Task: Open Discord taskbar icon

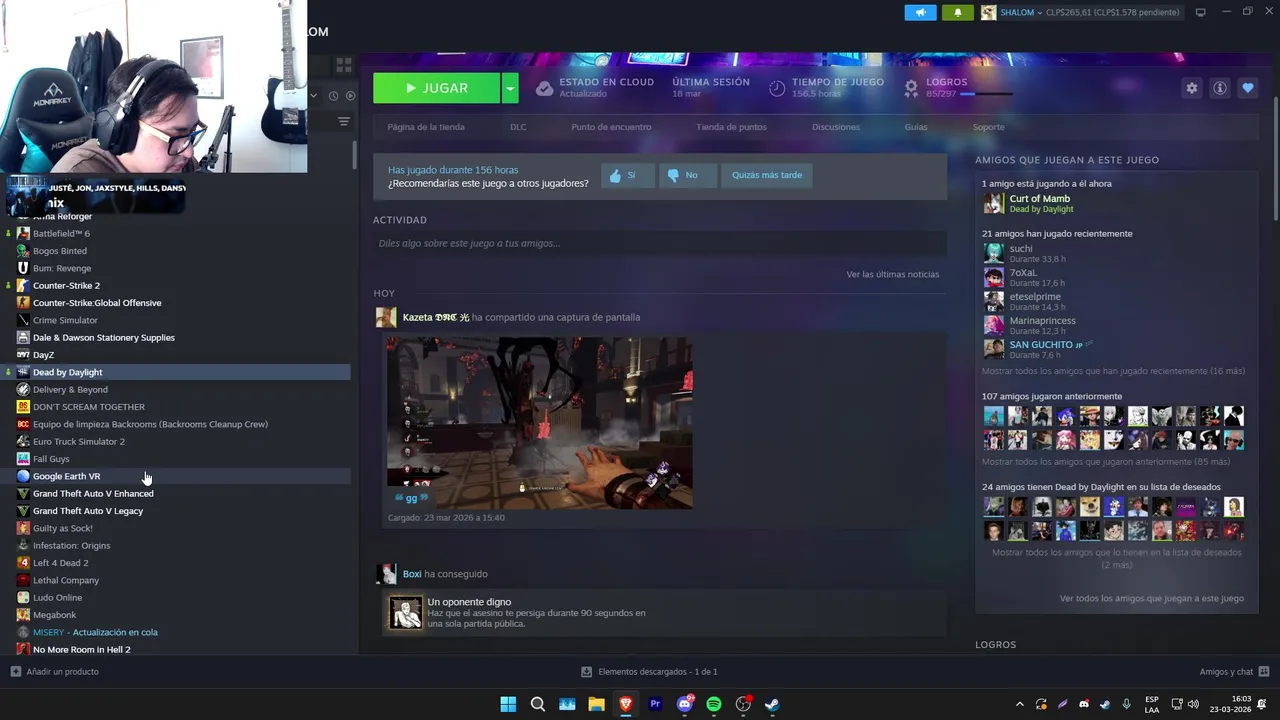Action: [685, 704]
